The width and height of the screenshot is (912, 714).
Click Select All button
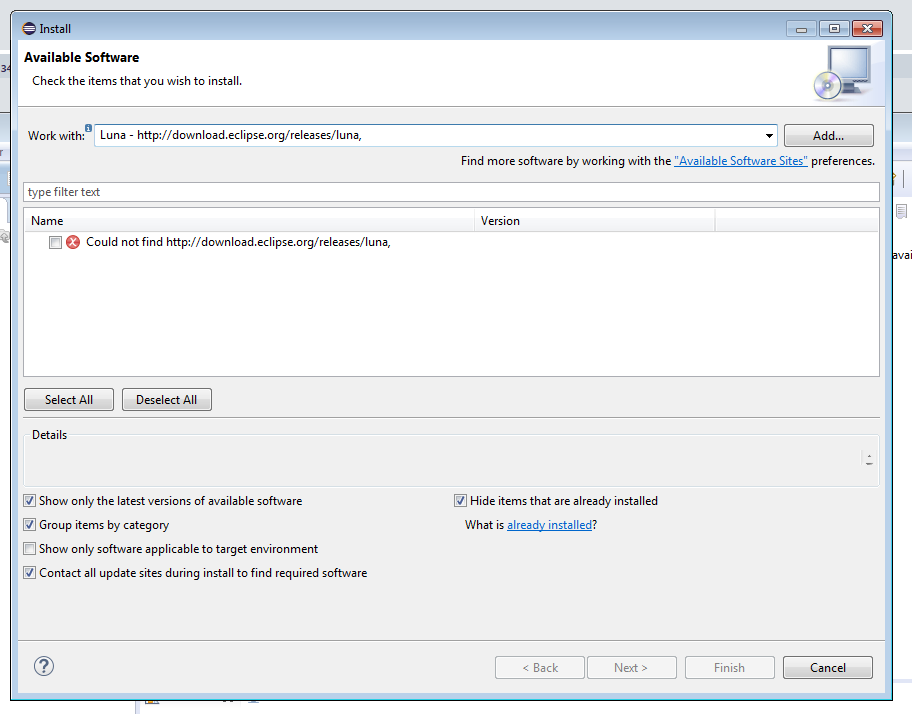[x=69, y=399]
